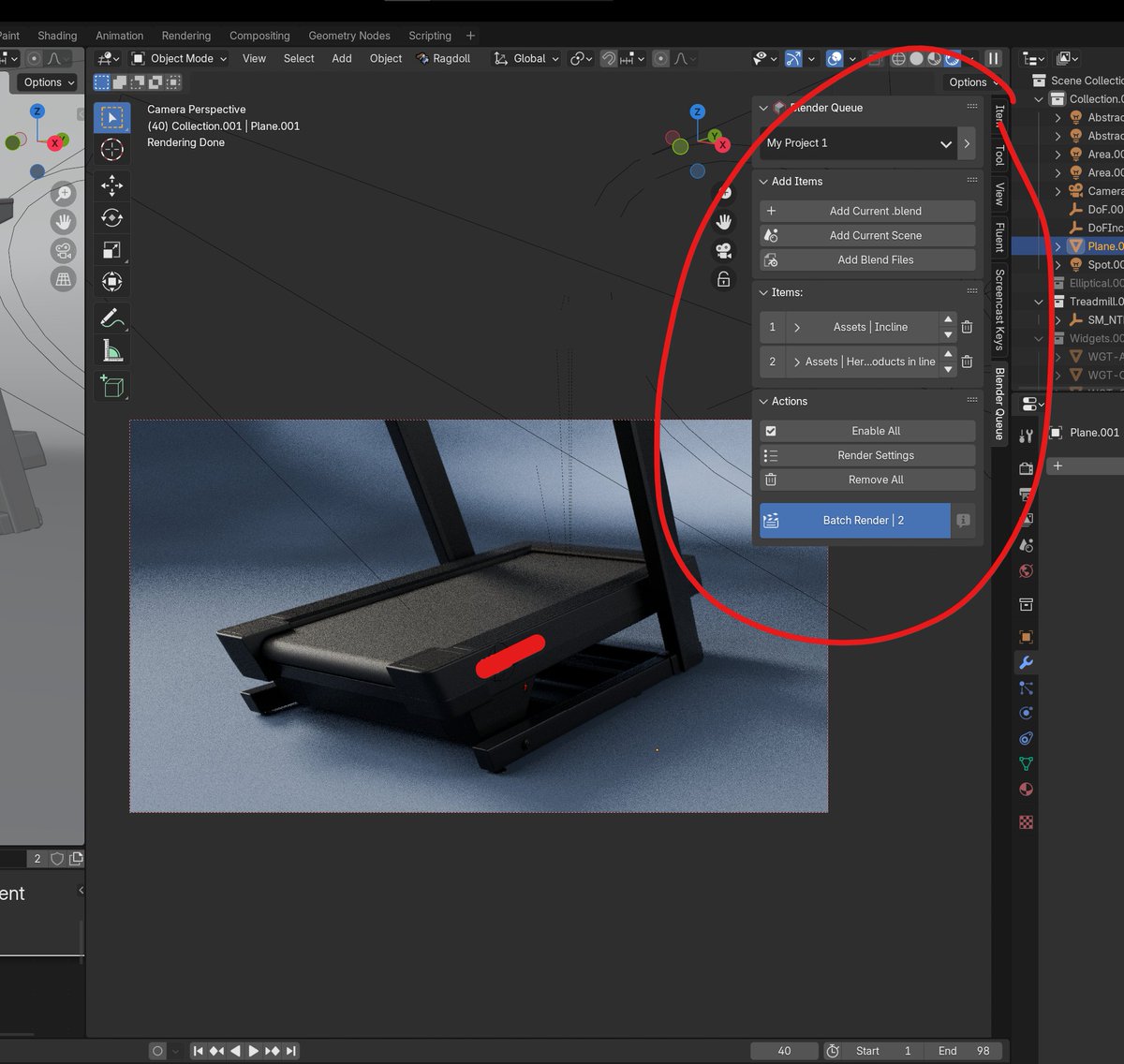Click Remove All button
Viewport: 1124px width, 1064px height.
867,480
